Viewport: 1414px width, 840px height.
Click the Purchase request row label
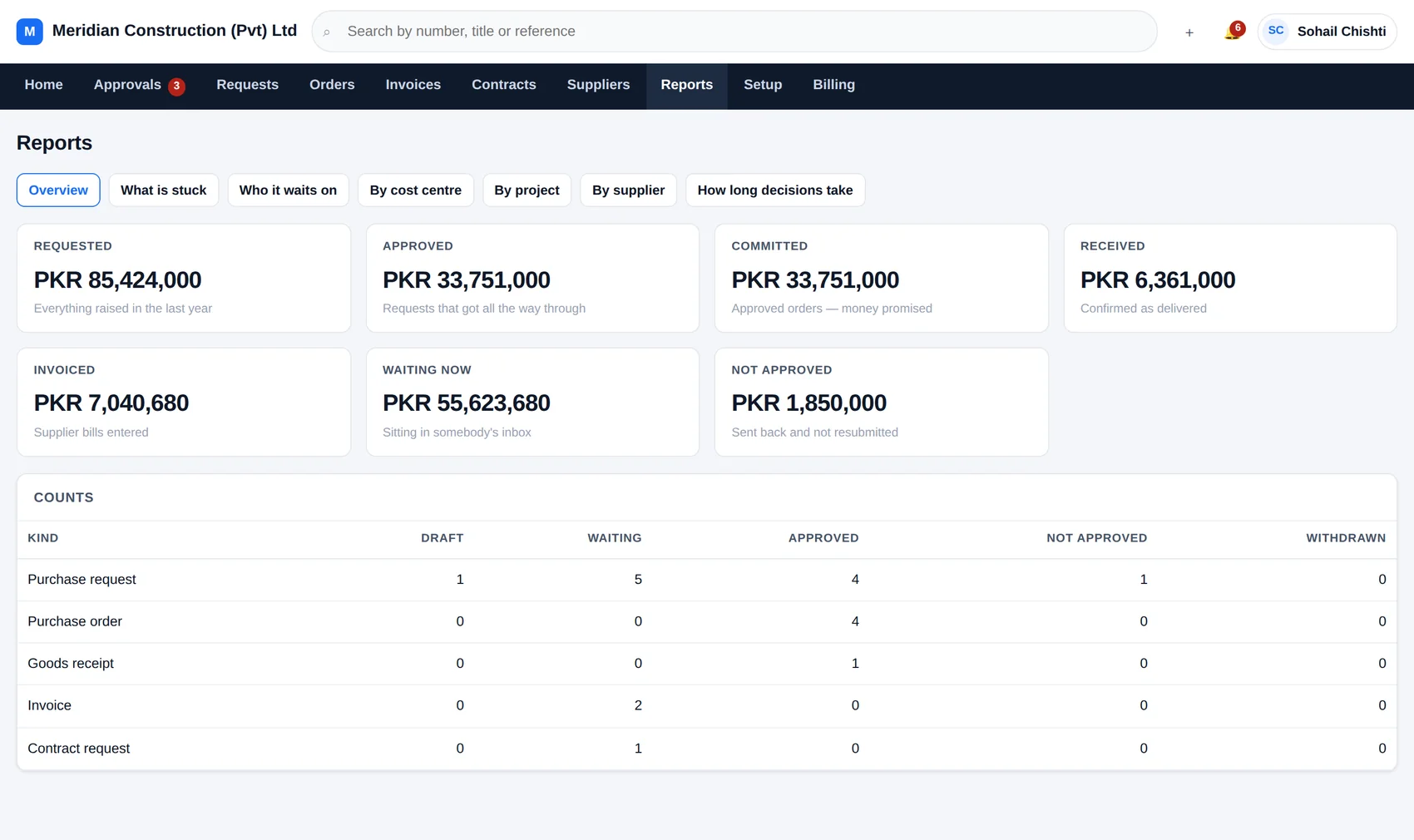pyautogui.click(x=82, y=580)
